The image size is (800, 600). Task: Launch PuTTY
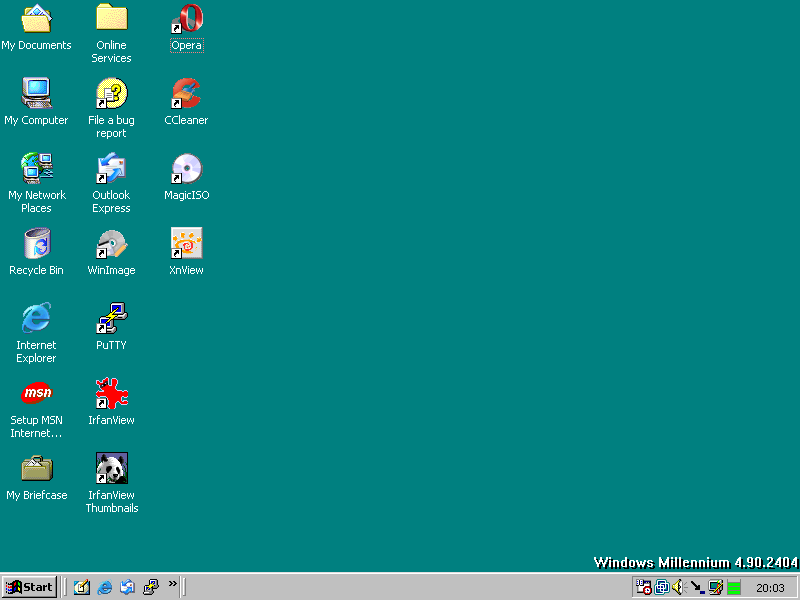pos(111,318)
